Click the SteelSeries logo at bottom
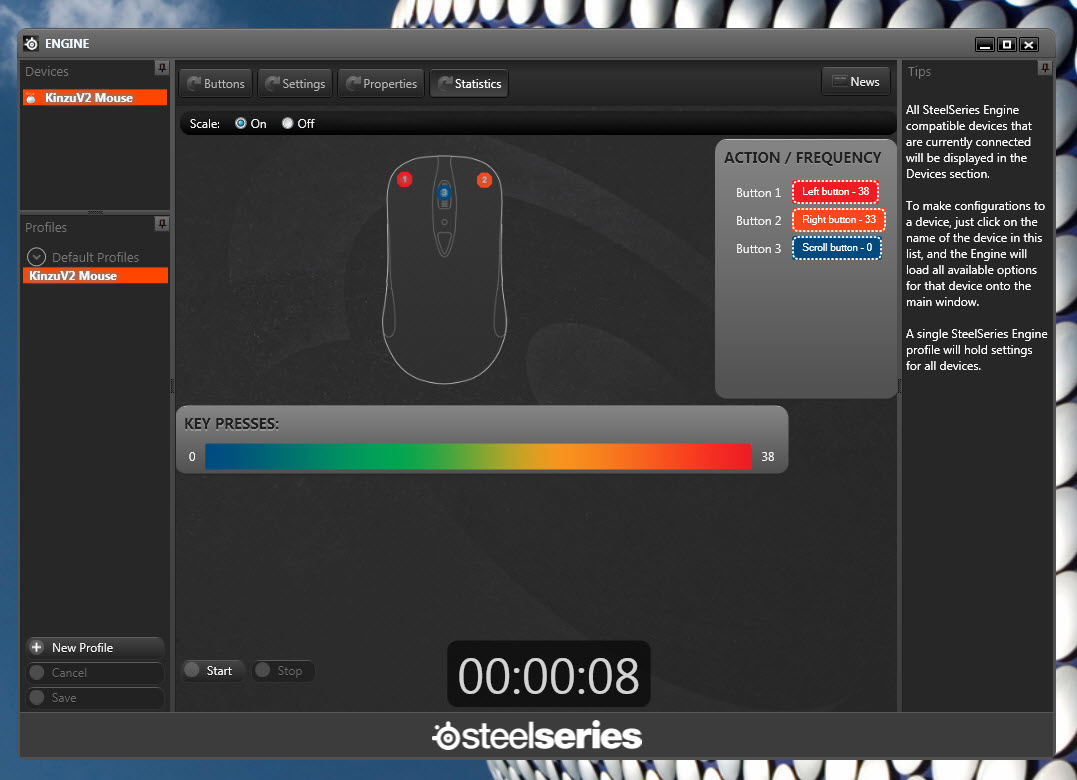1077x780 pixels. pyautogui.click(x=537, y=736)
